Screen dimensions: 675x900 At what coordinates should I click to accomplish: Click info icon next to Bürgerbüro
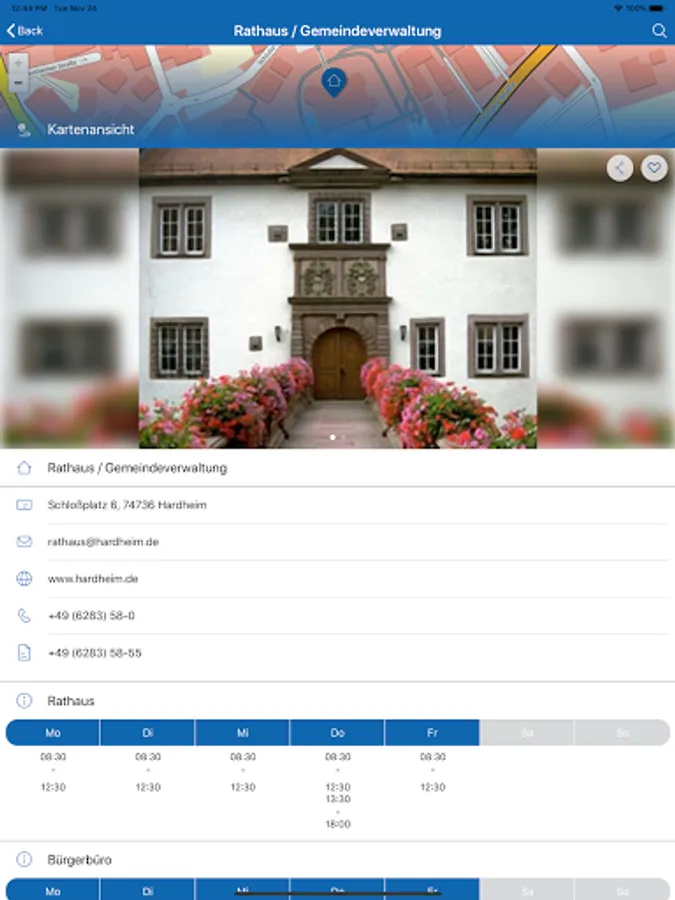coord(24,859)
